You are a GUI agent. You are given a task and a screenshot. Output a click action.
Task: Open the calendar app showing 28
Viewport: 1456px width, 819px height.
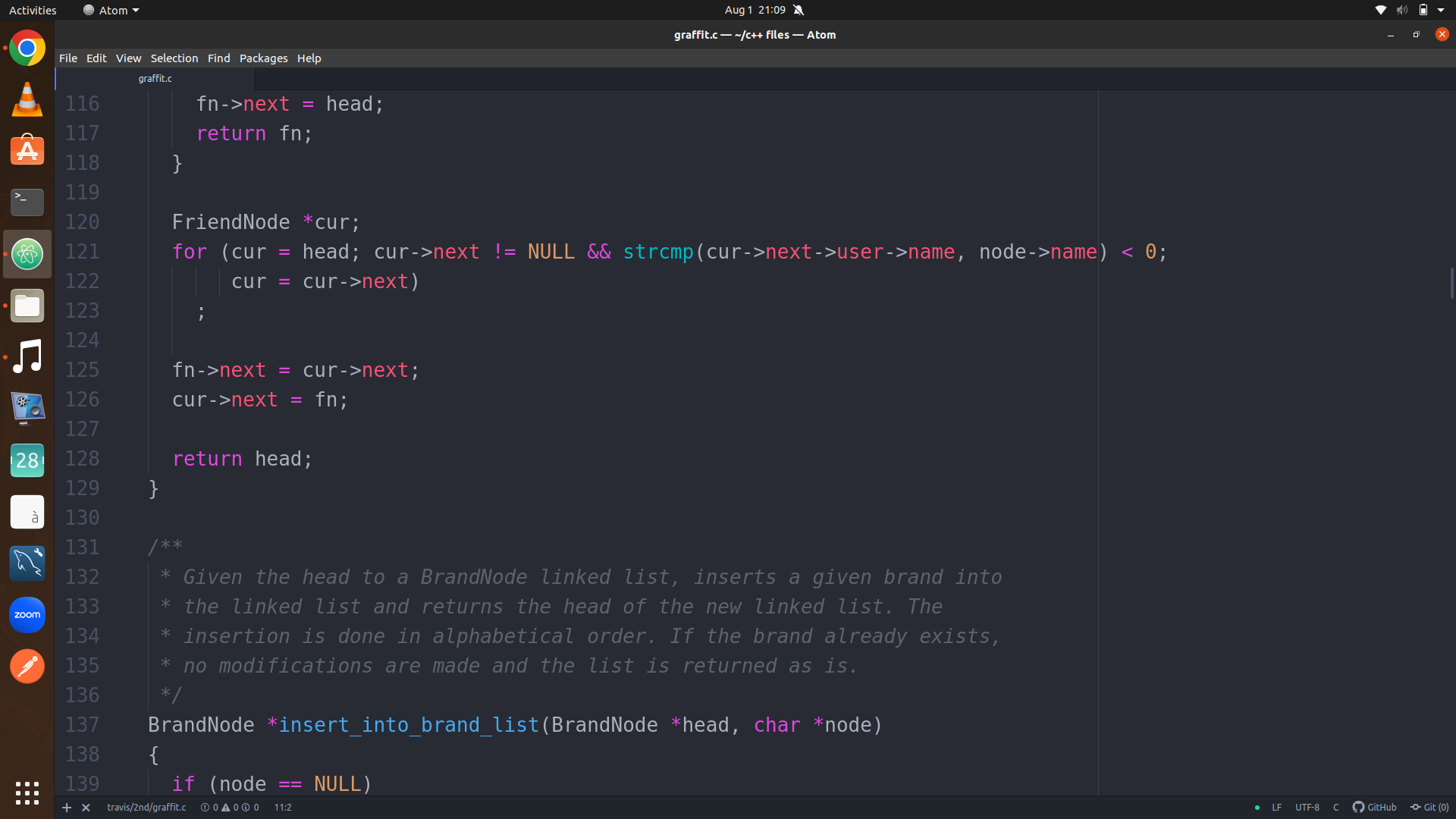click(27, 460)
